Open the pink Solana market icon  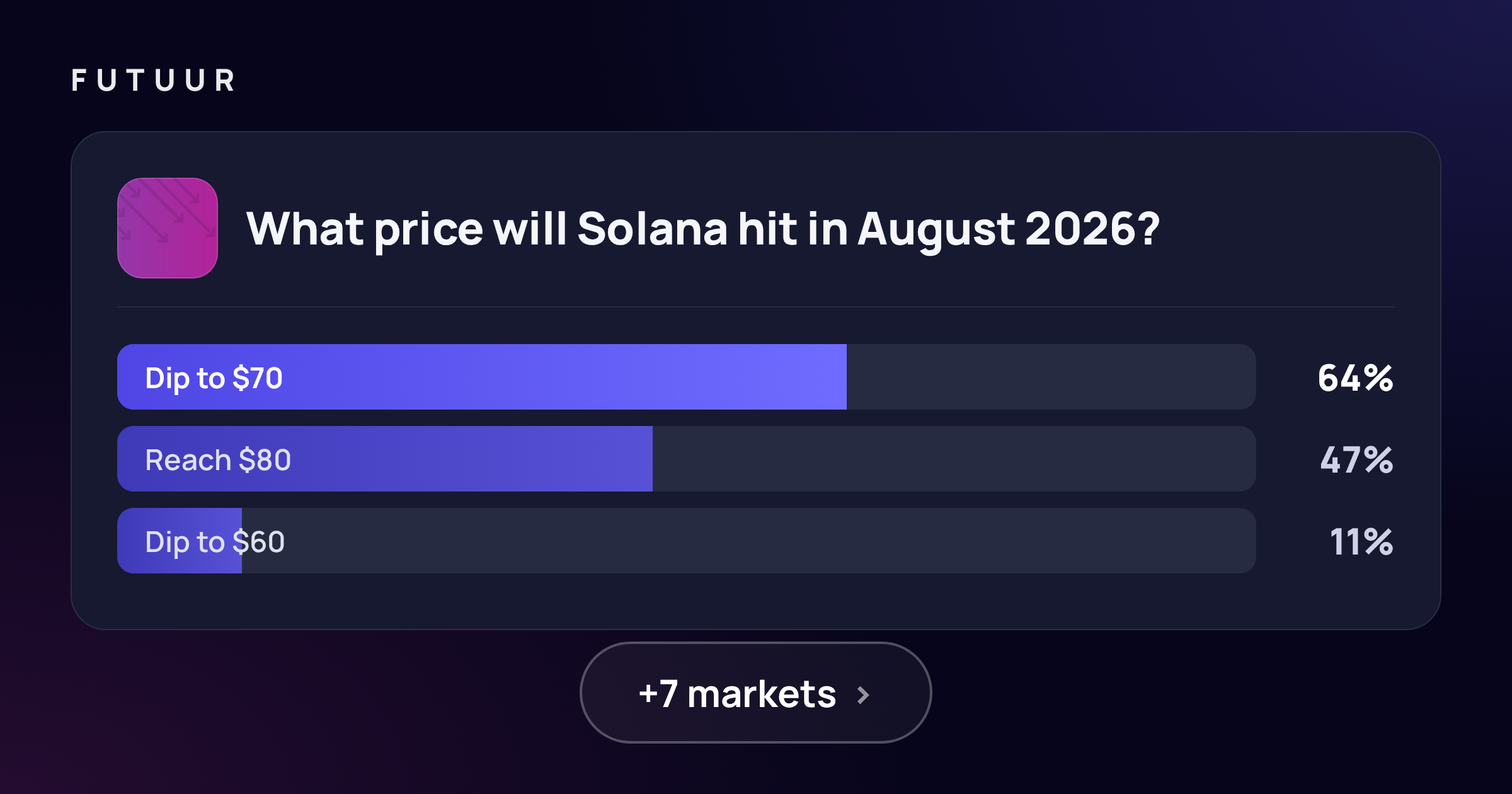168,228
